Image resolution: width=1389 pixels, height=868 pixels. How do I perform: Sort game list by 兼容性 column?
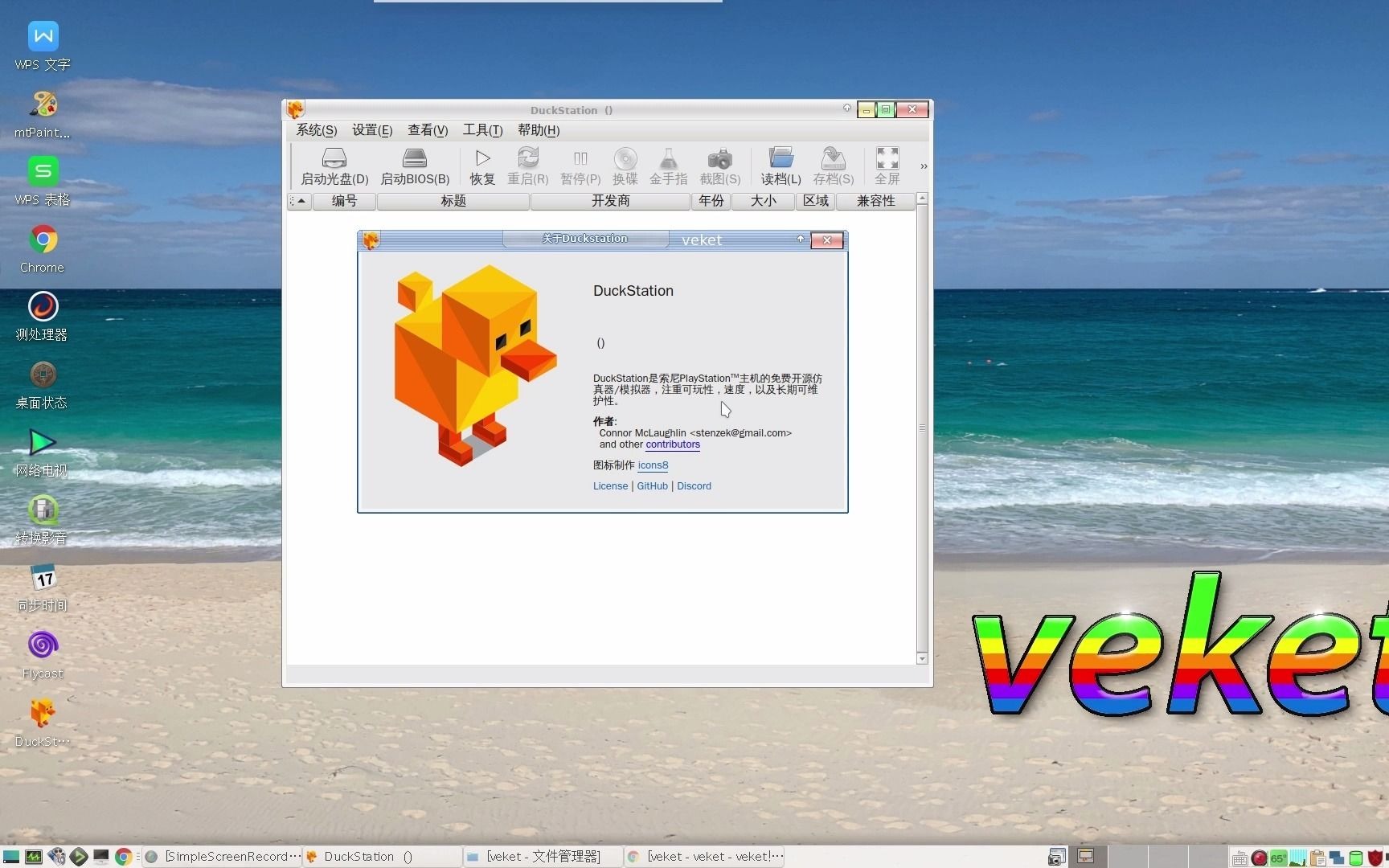tap(875, 201)
